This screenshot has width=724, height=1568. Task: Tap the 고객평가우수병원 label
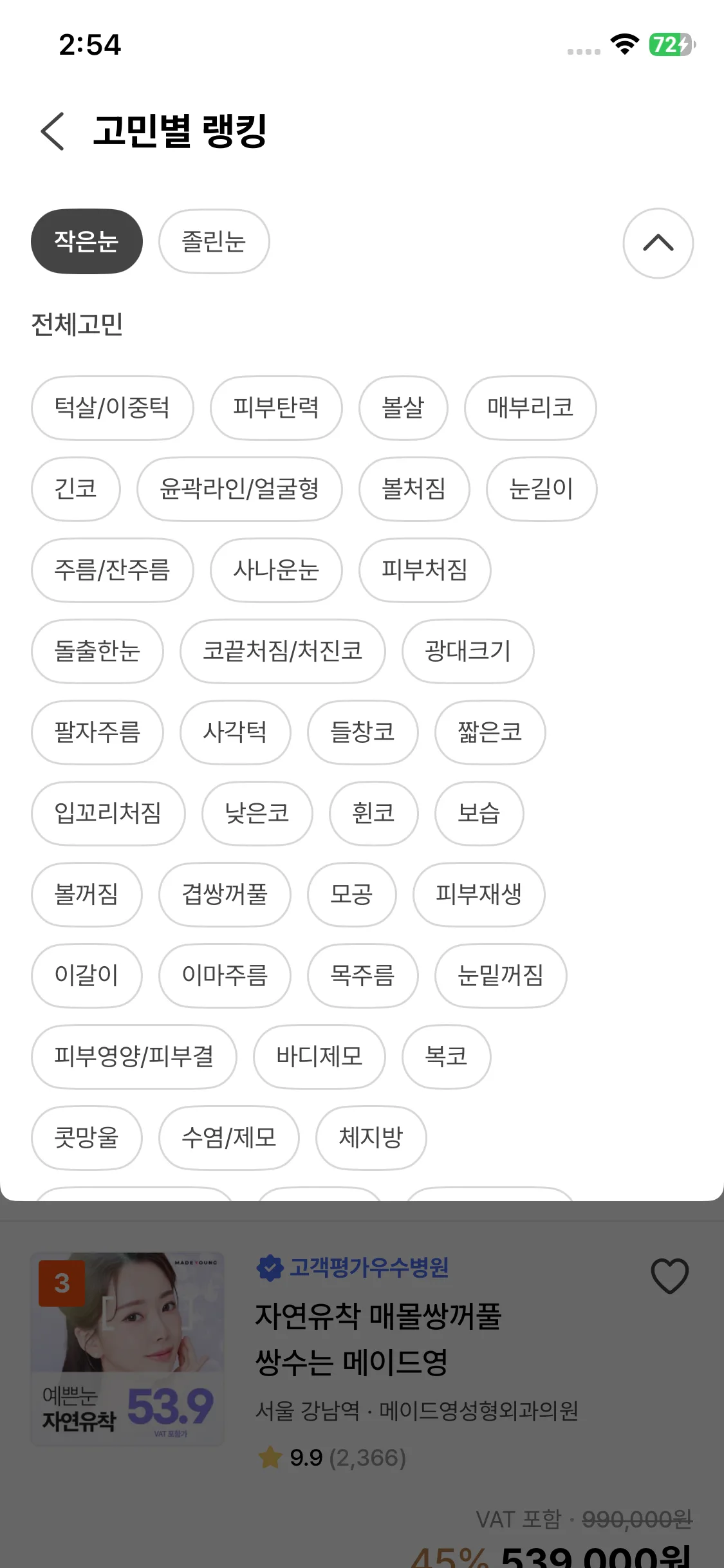[369, 1268]
